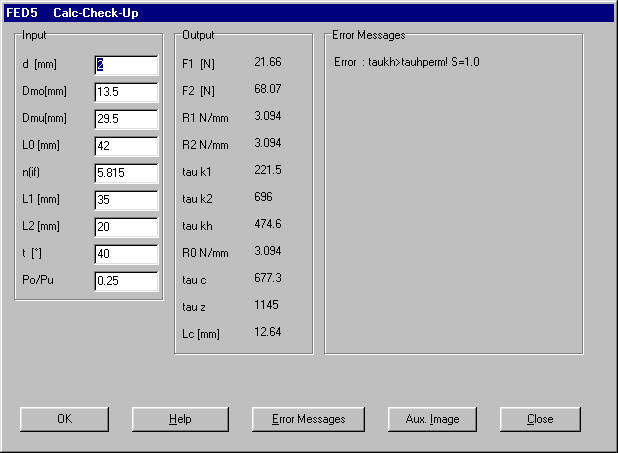Click the t [°] angle input field
This screenshot has width=618, height=453.
point(126,254)
